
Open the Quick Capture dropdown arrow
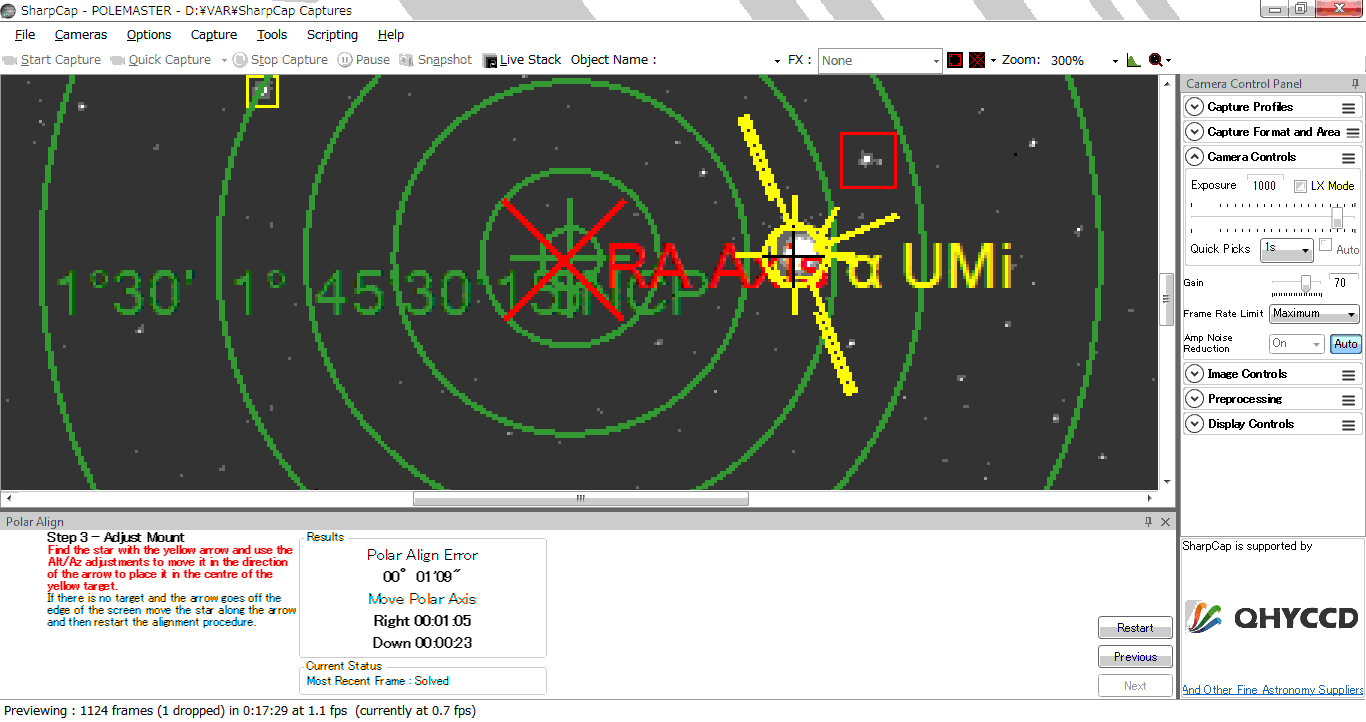coord(224,61)
